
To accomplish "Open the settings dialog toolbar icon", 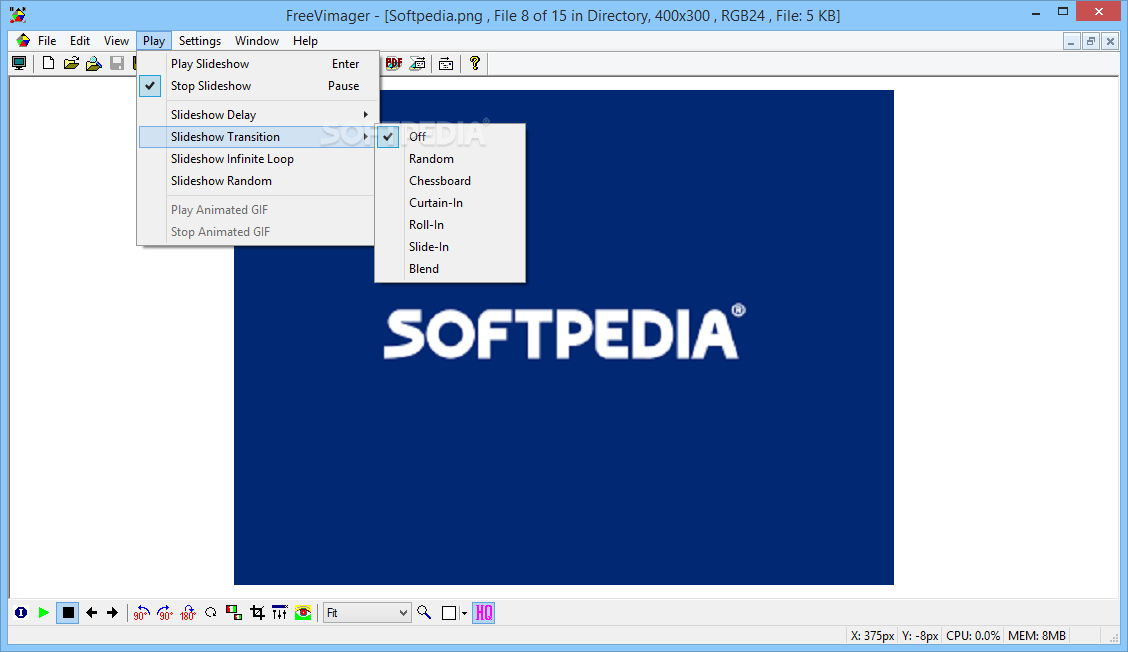I will [x=446, y=63].
